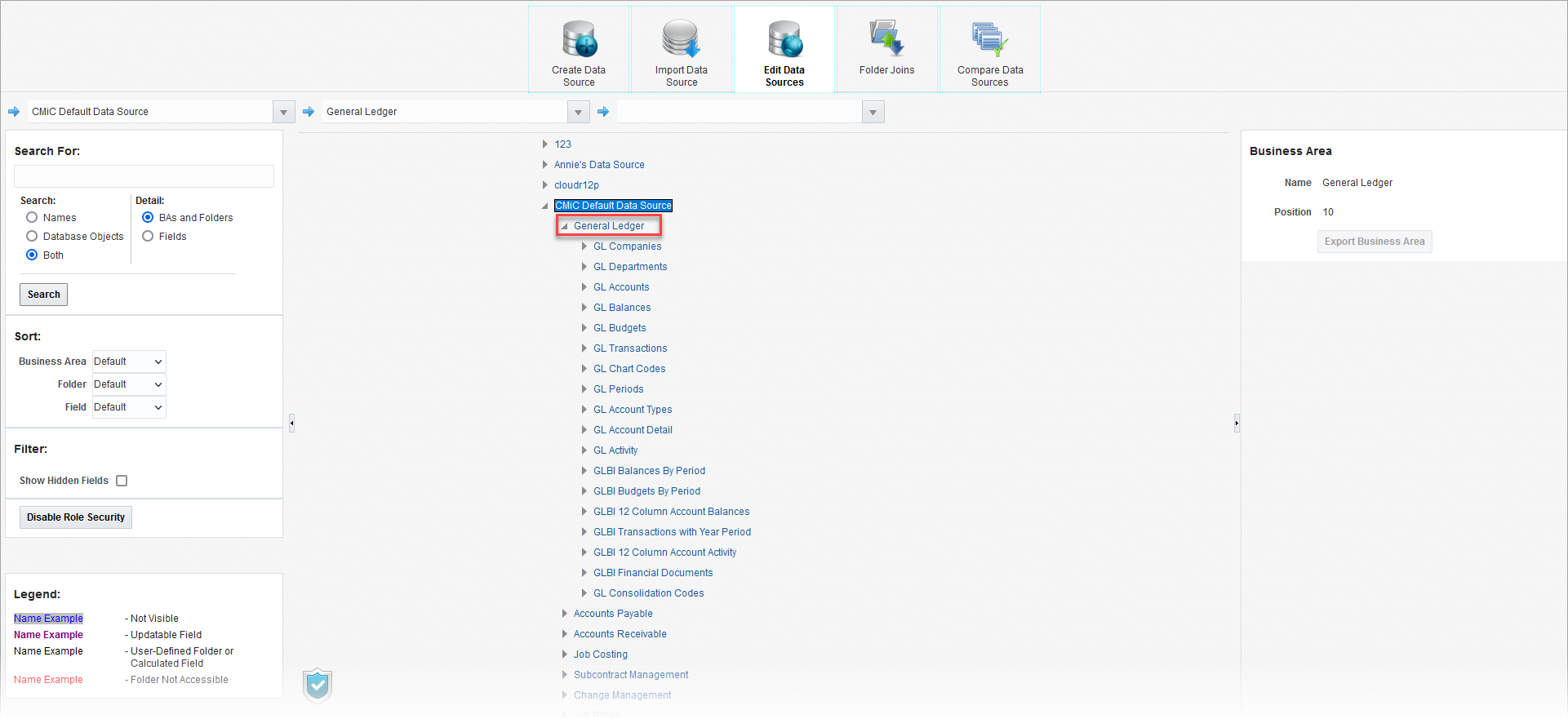Click the Search button

tap(44, 295)
